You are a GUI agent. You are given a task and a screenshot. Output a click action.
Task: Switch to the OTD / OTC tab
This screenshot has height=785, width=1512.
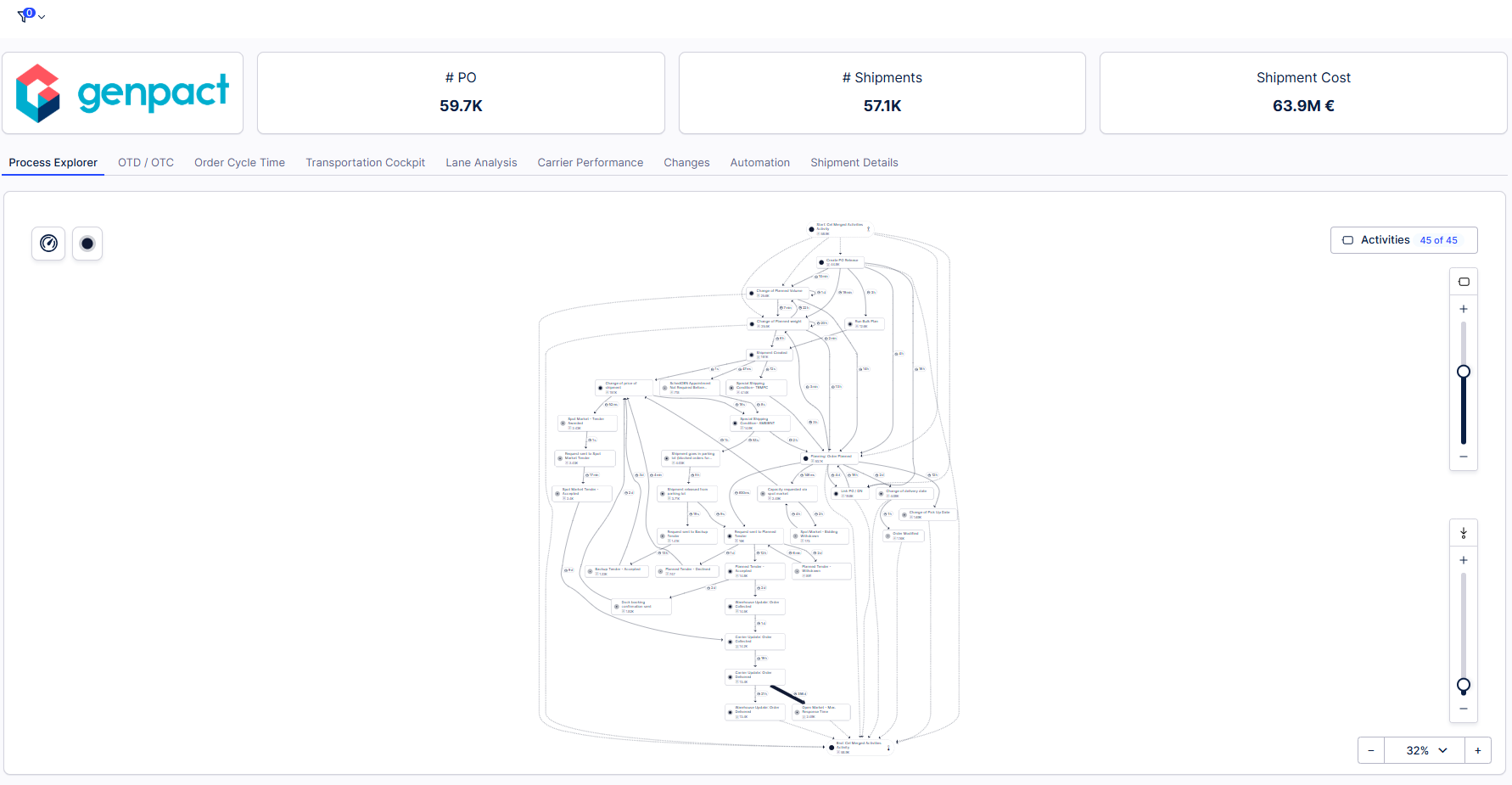146,163
